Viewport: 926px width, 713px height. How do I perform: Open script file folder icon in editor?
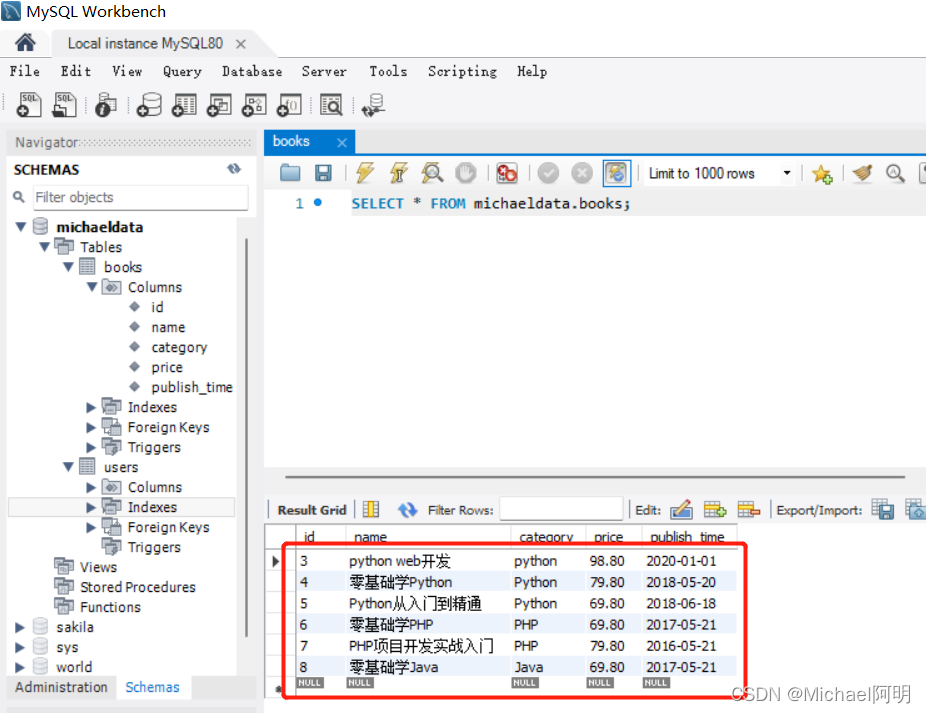[x=290, y=173]
